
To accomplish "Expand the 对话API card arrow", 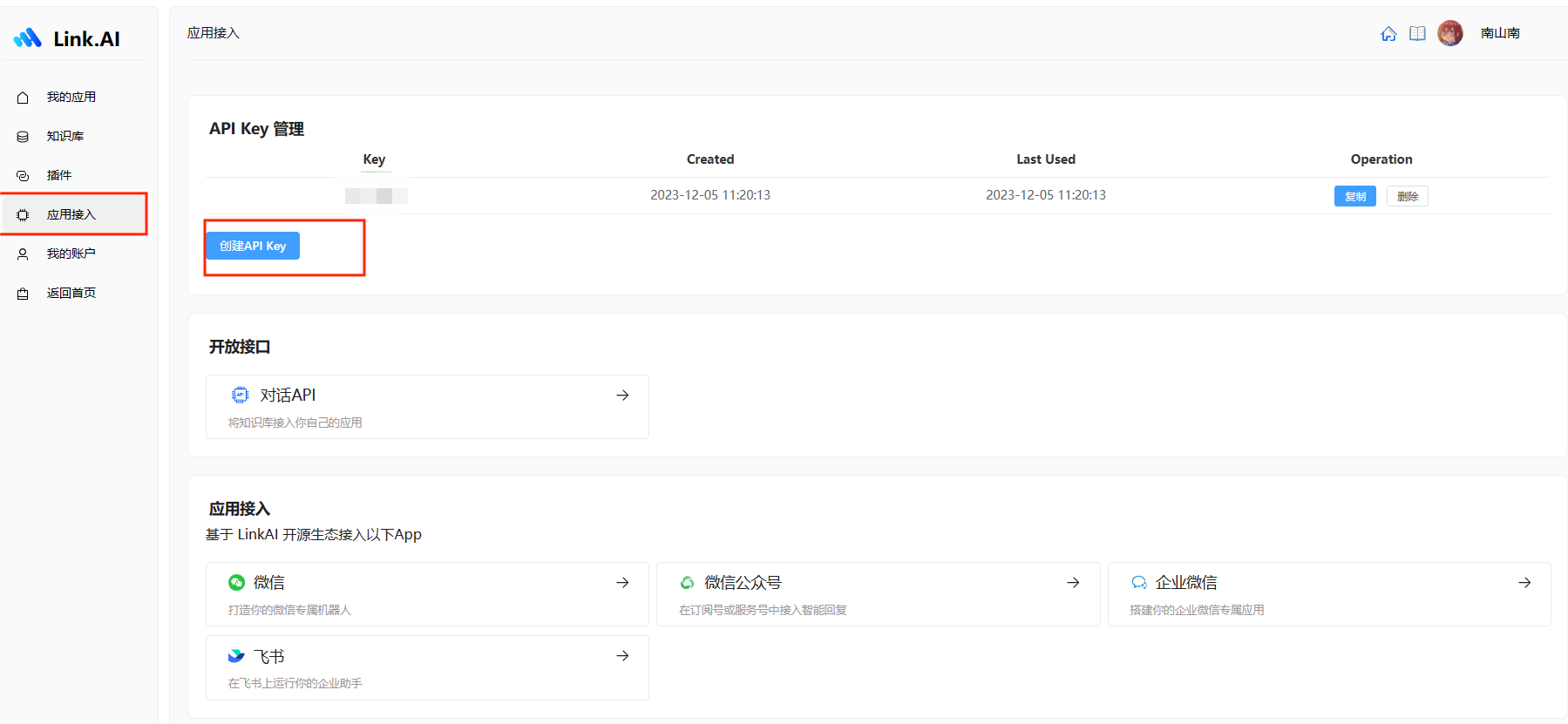I will (x=622, y=396).
